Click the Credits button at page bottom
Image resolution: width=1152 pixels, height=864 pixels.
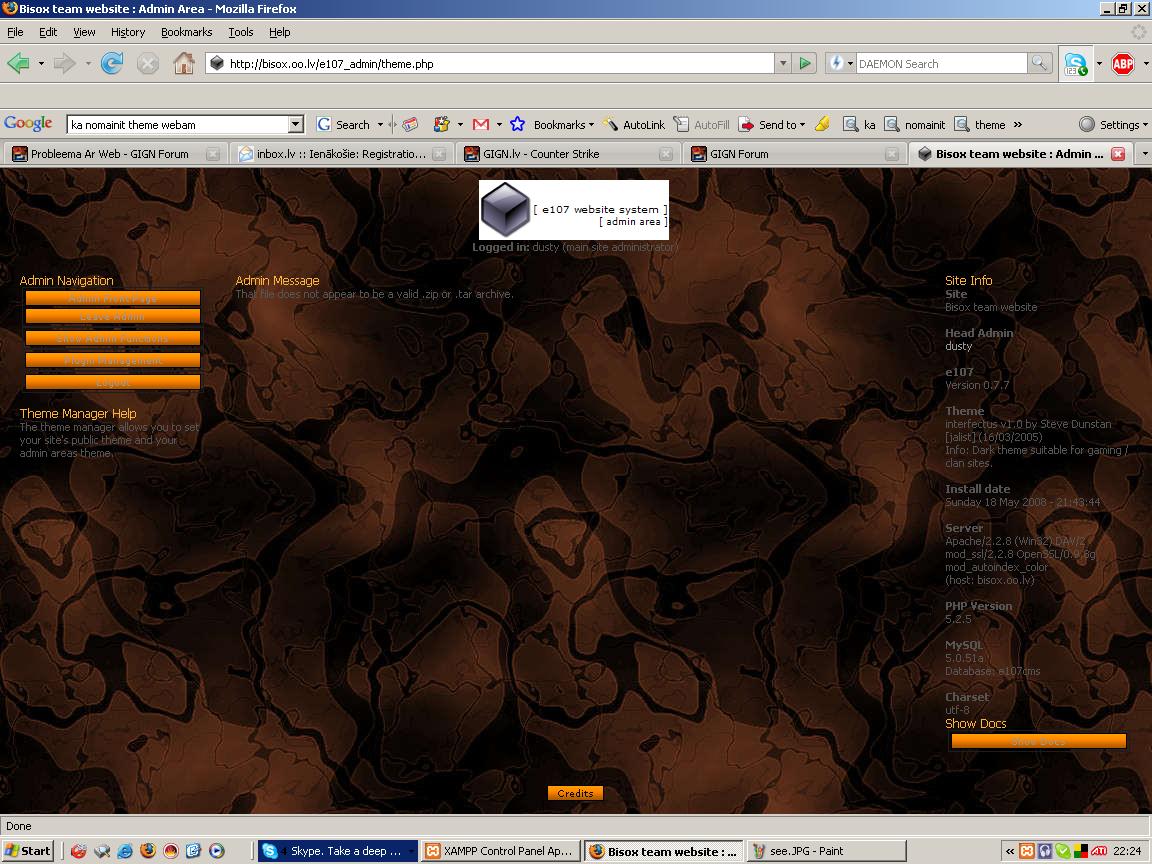(575, 794)
